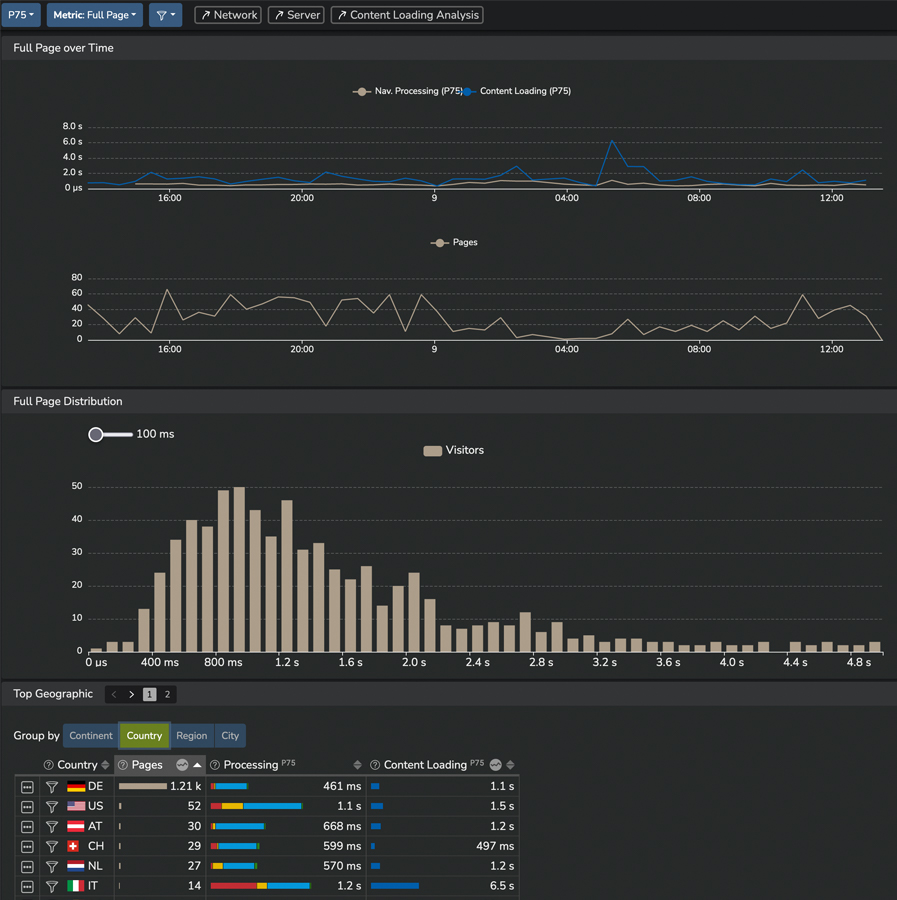Go to the next Top Geographic page
The image size is (897, 900).
pyautogui.click(x=131, y=695)
